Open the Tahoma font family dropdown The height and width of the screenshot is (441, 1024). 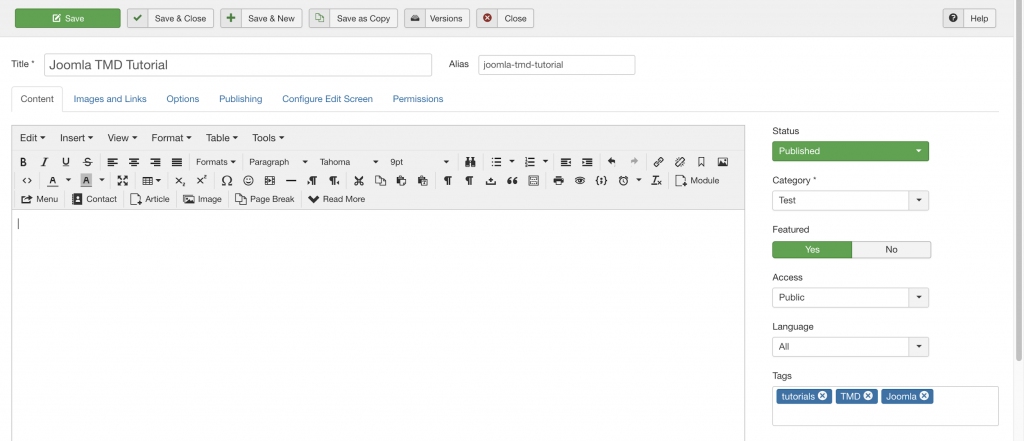pos(348,162)
